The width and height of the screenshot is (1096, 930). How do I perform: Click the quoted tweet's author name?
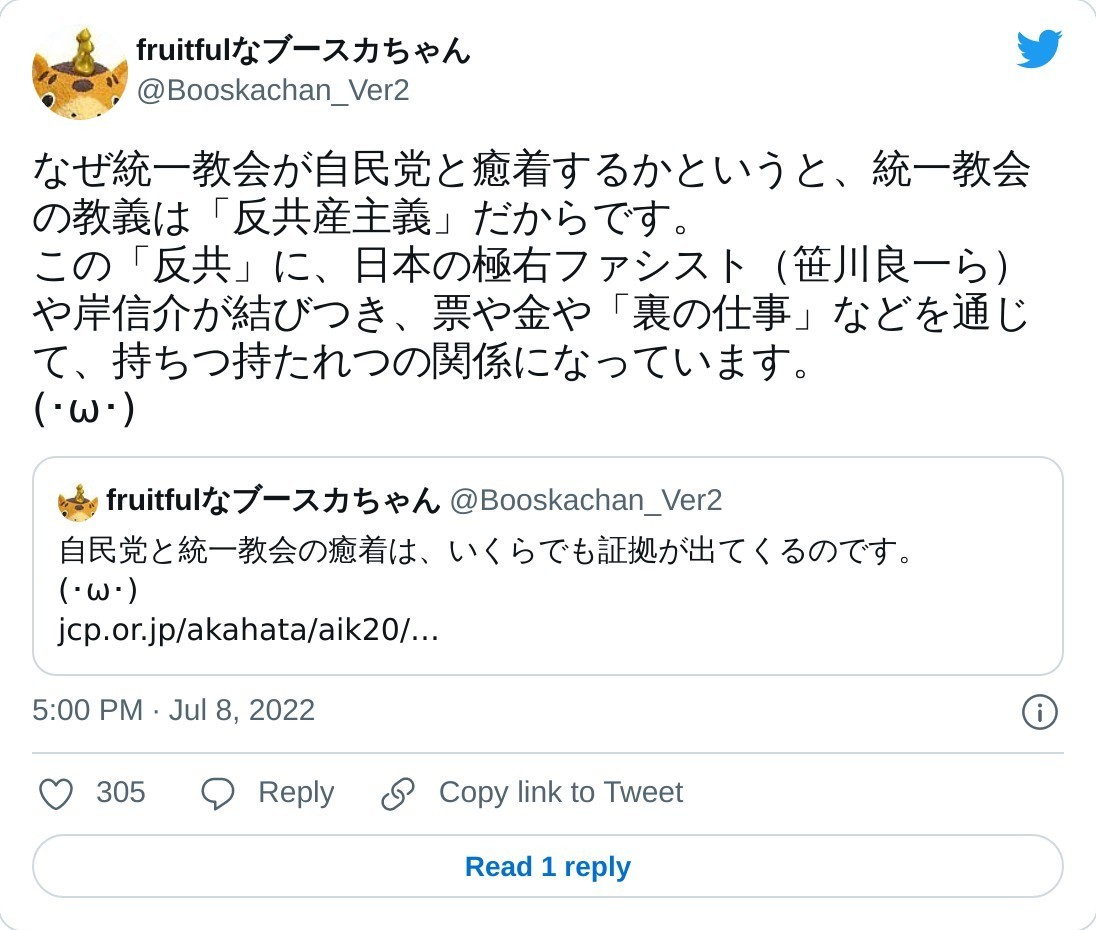tap(273, 500)
